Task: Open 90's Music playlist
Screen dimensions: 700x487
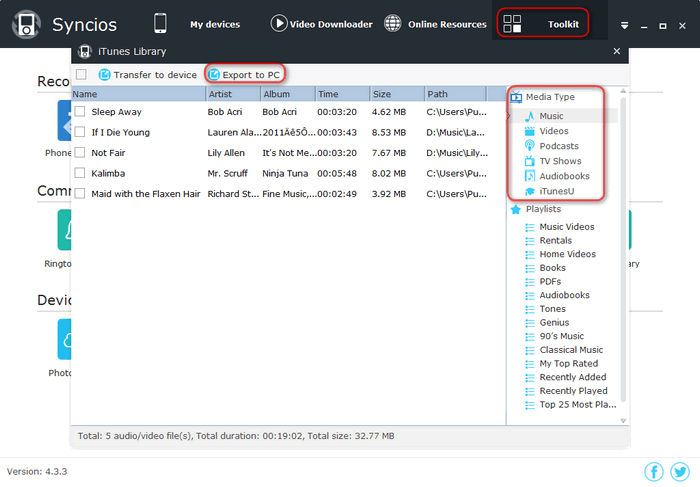Action: pyautogui.click(x=562, y=336)
